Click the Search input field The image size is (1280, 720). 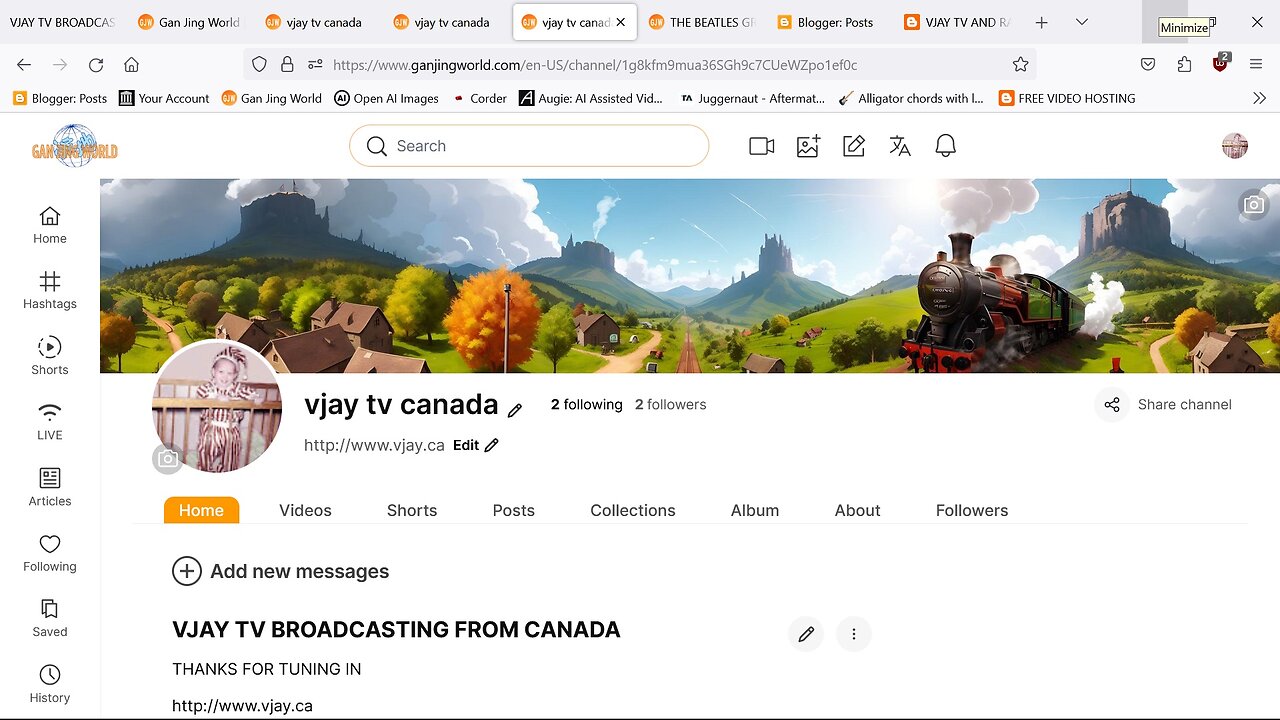[x=529, y=146]
